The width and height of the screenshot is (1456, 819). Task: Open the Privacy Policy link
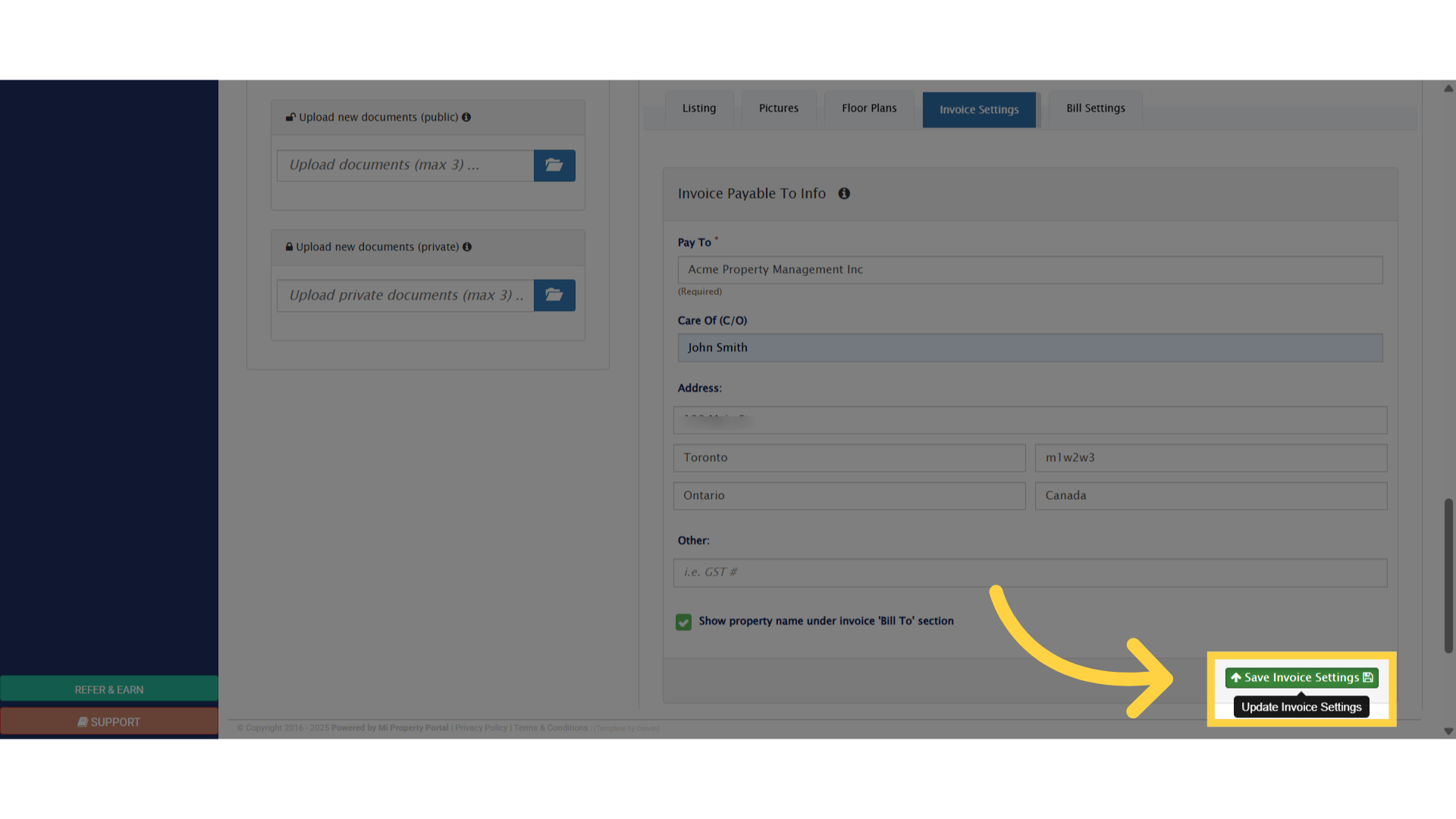tap(481, 727)
